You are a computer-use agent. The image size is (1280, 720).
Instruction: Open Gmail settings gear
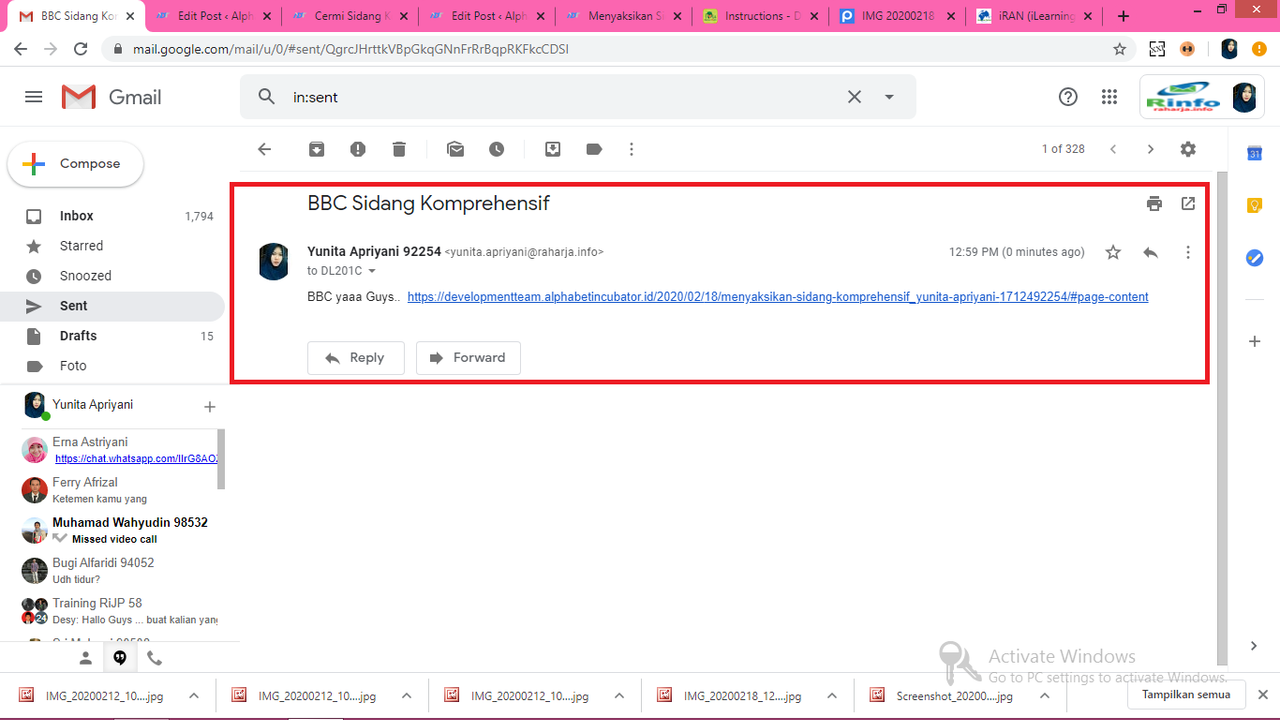(1188, 149)
